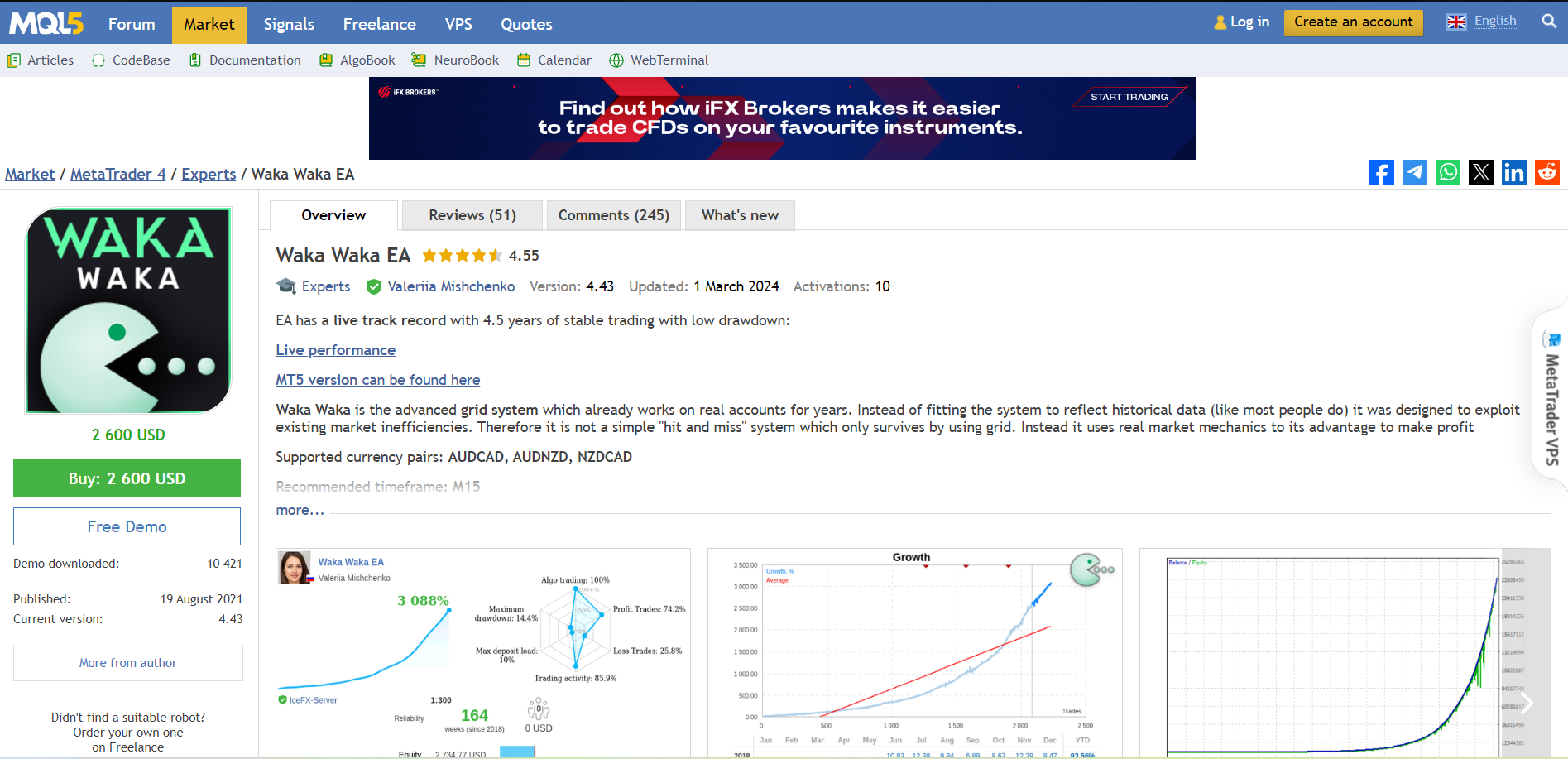This screenshot has height=759, width=1568.
Task: Expand description with 'more...' link
Action: point(300,510)
